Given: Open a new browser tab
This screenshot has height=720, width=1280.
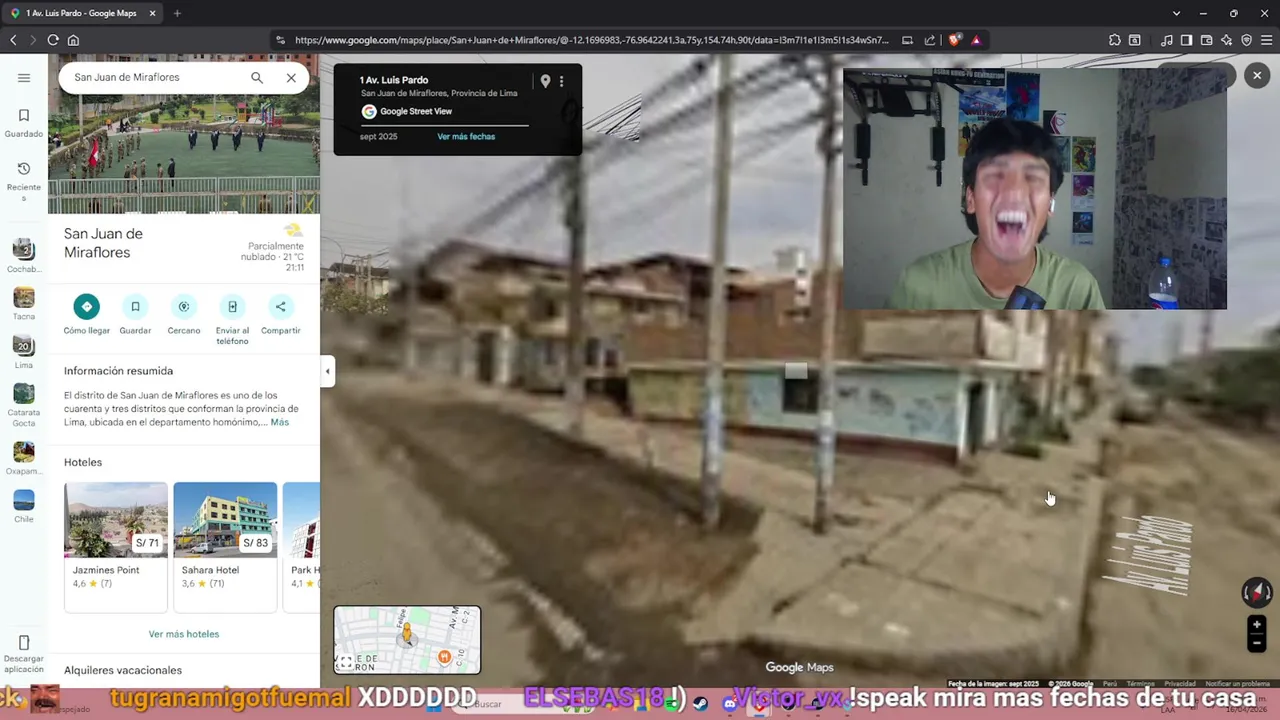Looking at the screenshot, I should click(177, 13).
